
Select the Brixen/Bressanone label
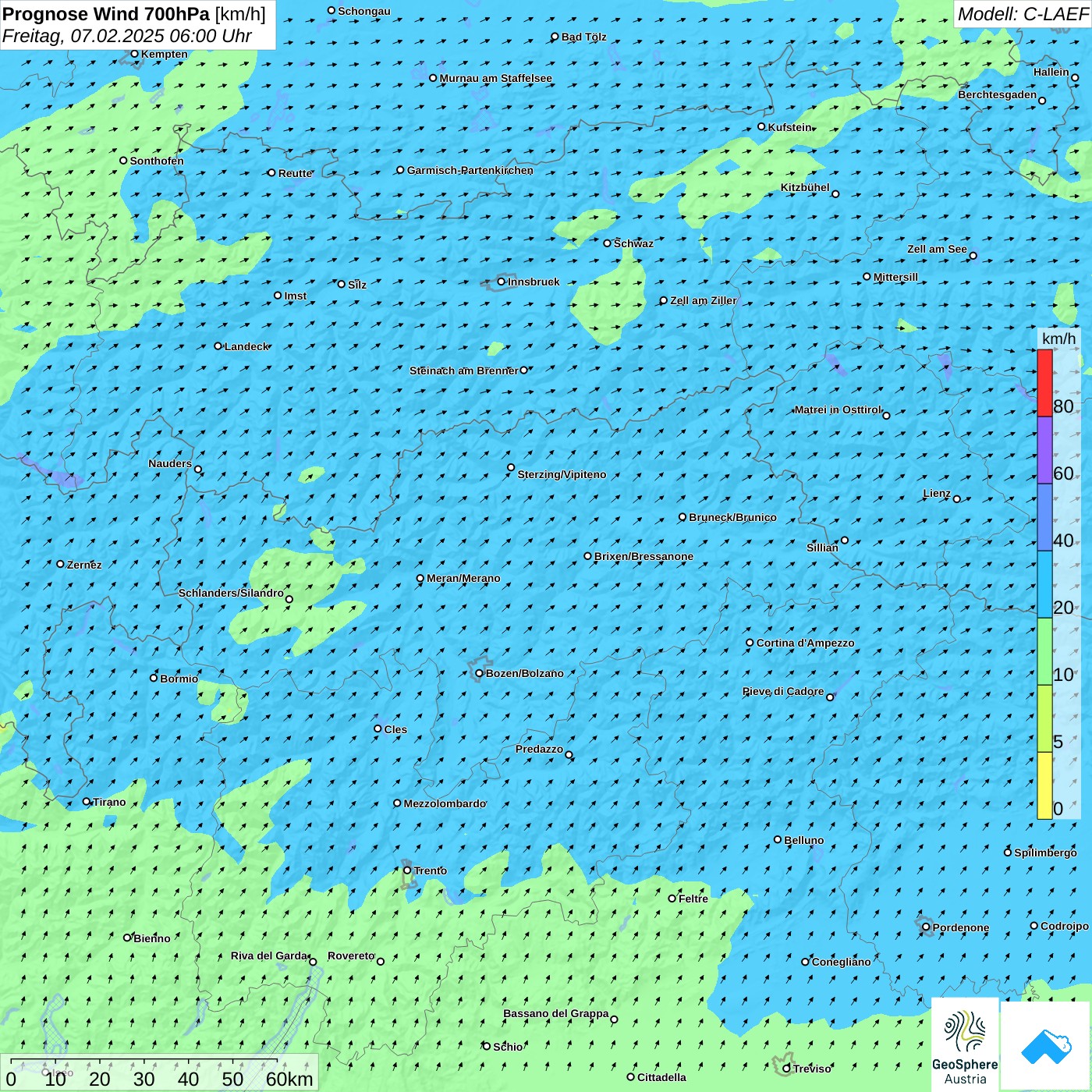[x=643, y=556]
